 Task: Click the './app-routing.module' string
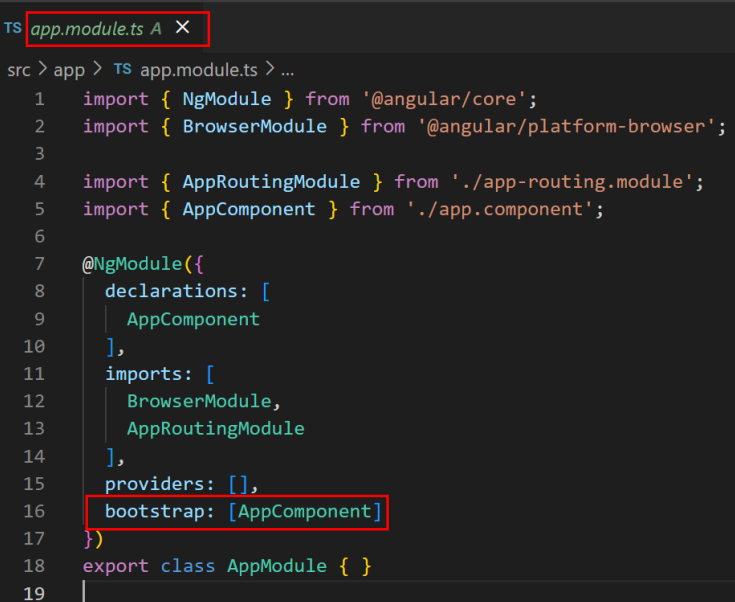point(571,182)
